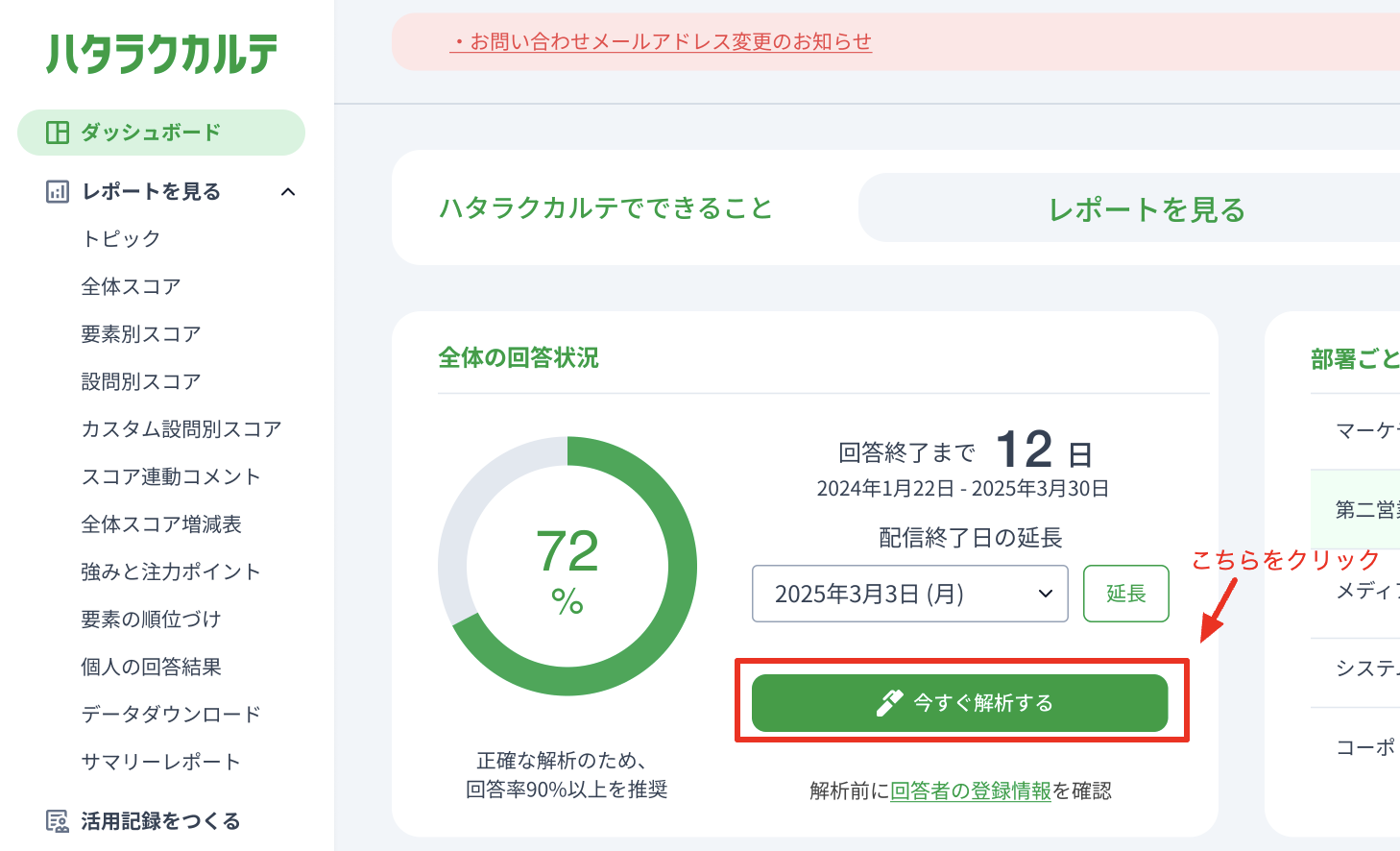Screen dimensions: 1400x851
Task: Select the コーポ department row
Action: 1356,746
